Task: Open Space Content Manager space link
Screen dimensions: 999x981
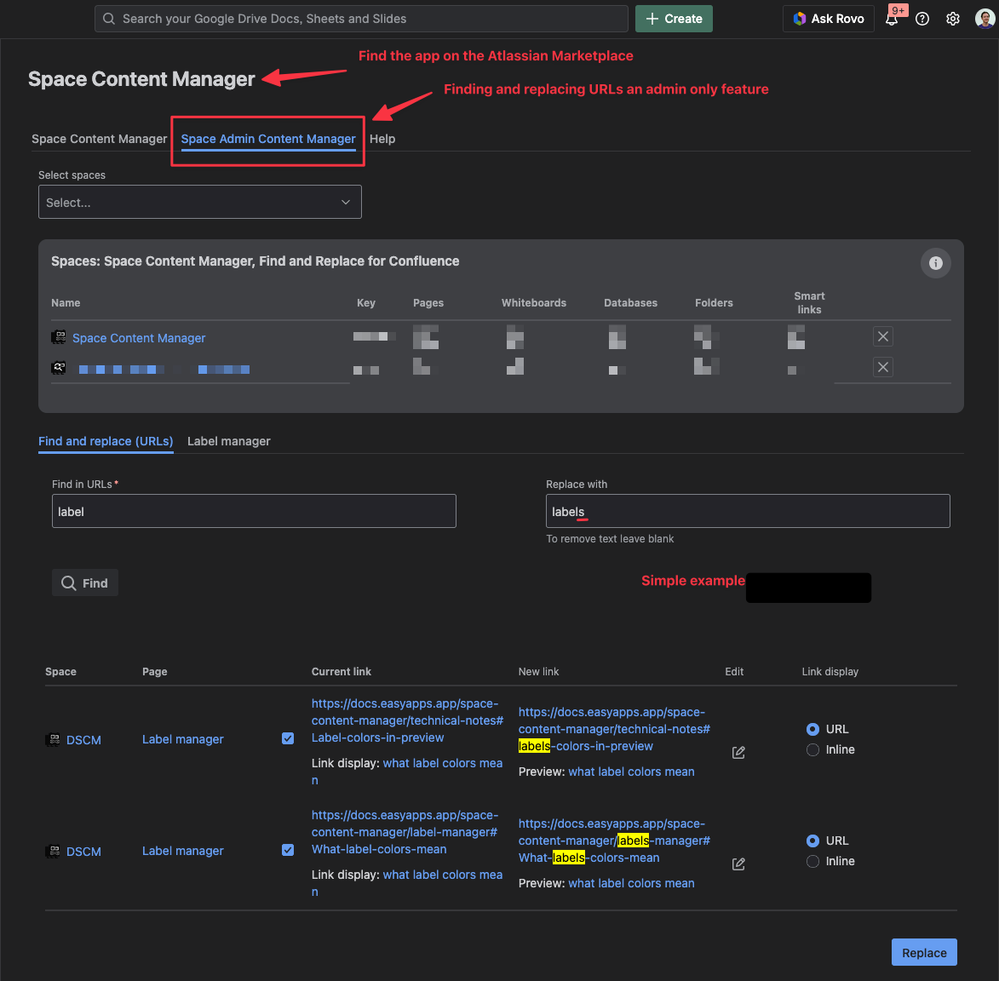Action: [x=139, y=338]
